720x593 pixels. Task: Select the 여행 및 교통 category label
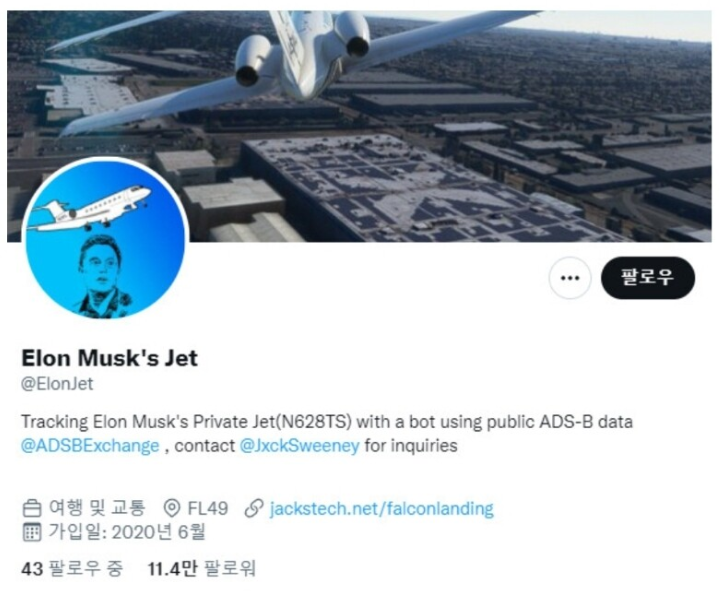(97, 508)
